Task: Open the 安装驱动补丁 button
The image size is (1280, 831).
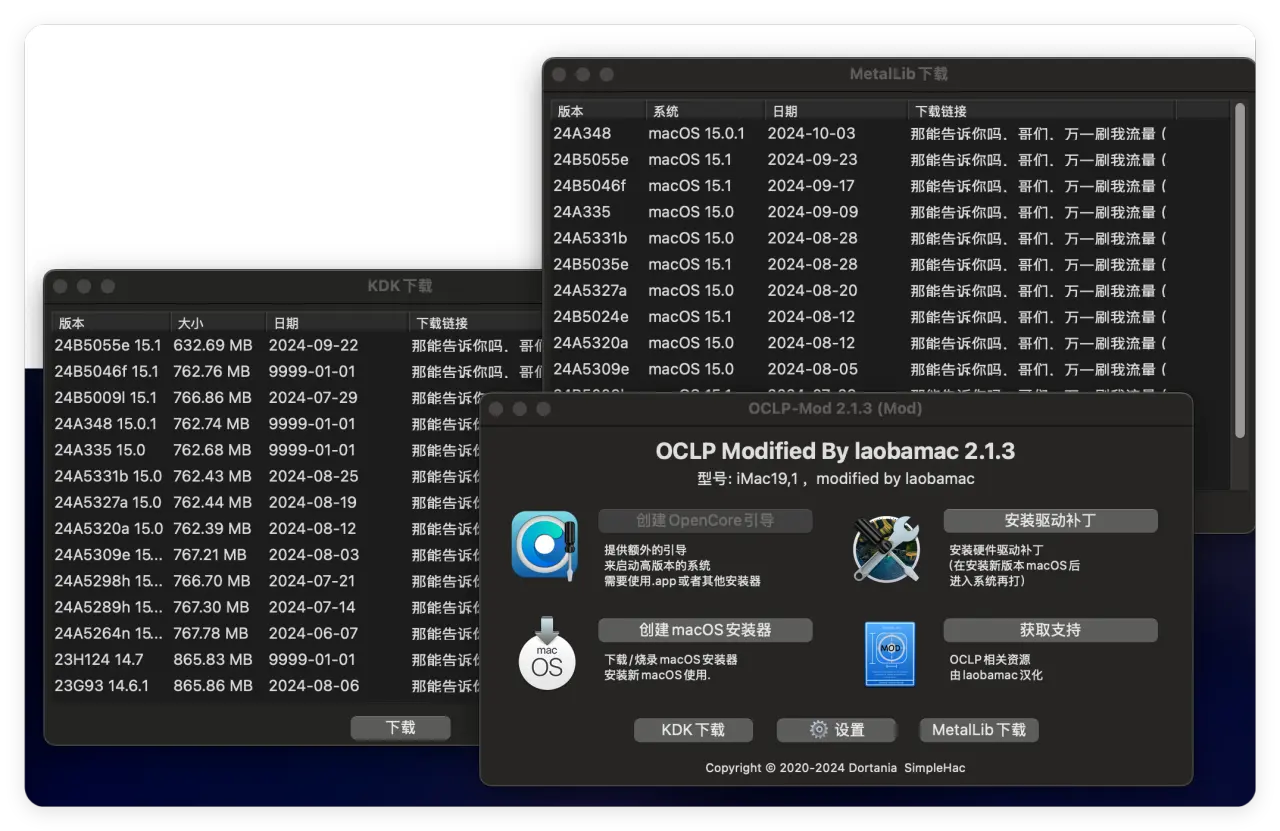Action: point(1050,521)
